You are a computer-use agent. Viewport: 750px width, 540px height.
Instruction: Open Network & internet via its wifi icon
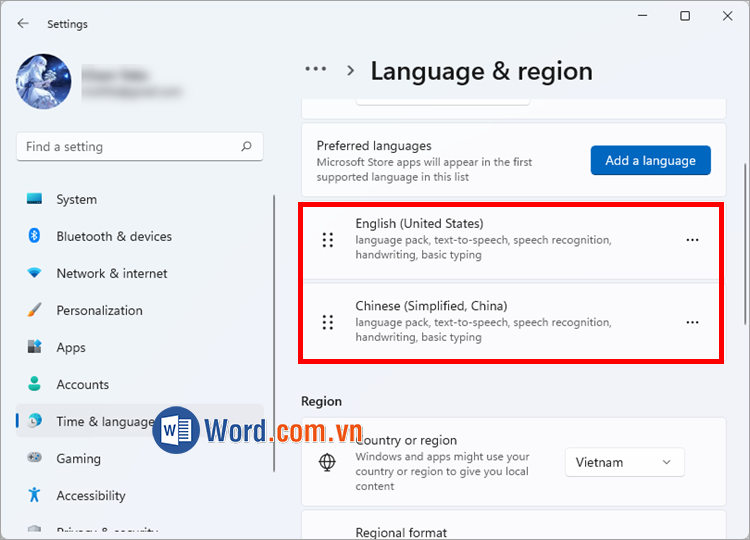(x=35, y=273)
